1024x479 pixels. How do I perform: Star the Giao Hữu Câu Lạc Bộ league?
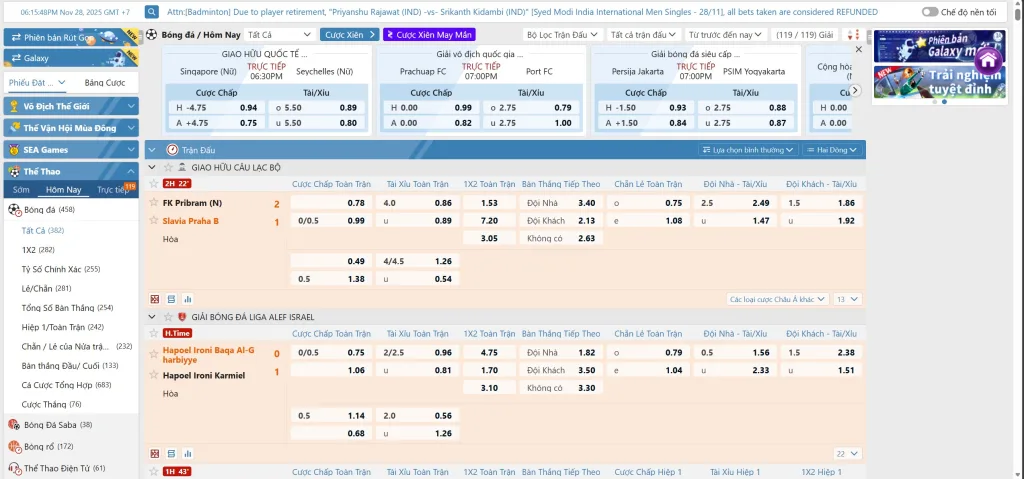(x=167, y=167)
